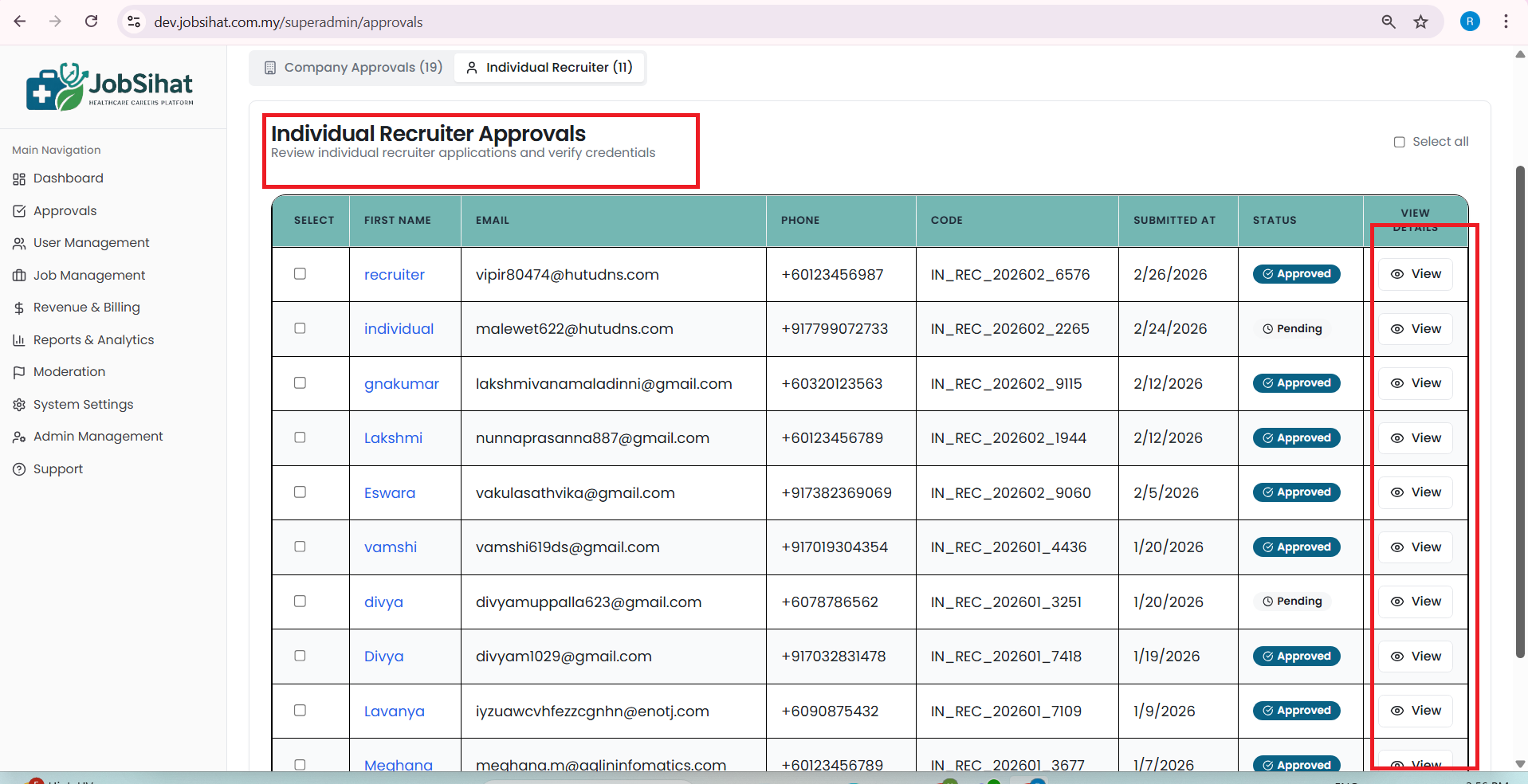Click the Support help icon
The width and height of the screenshot is (1528, 784).
pos(19,469)
